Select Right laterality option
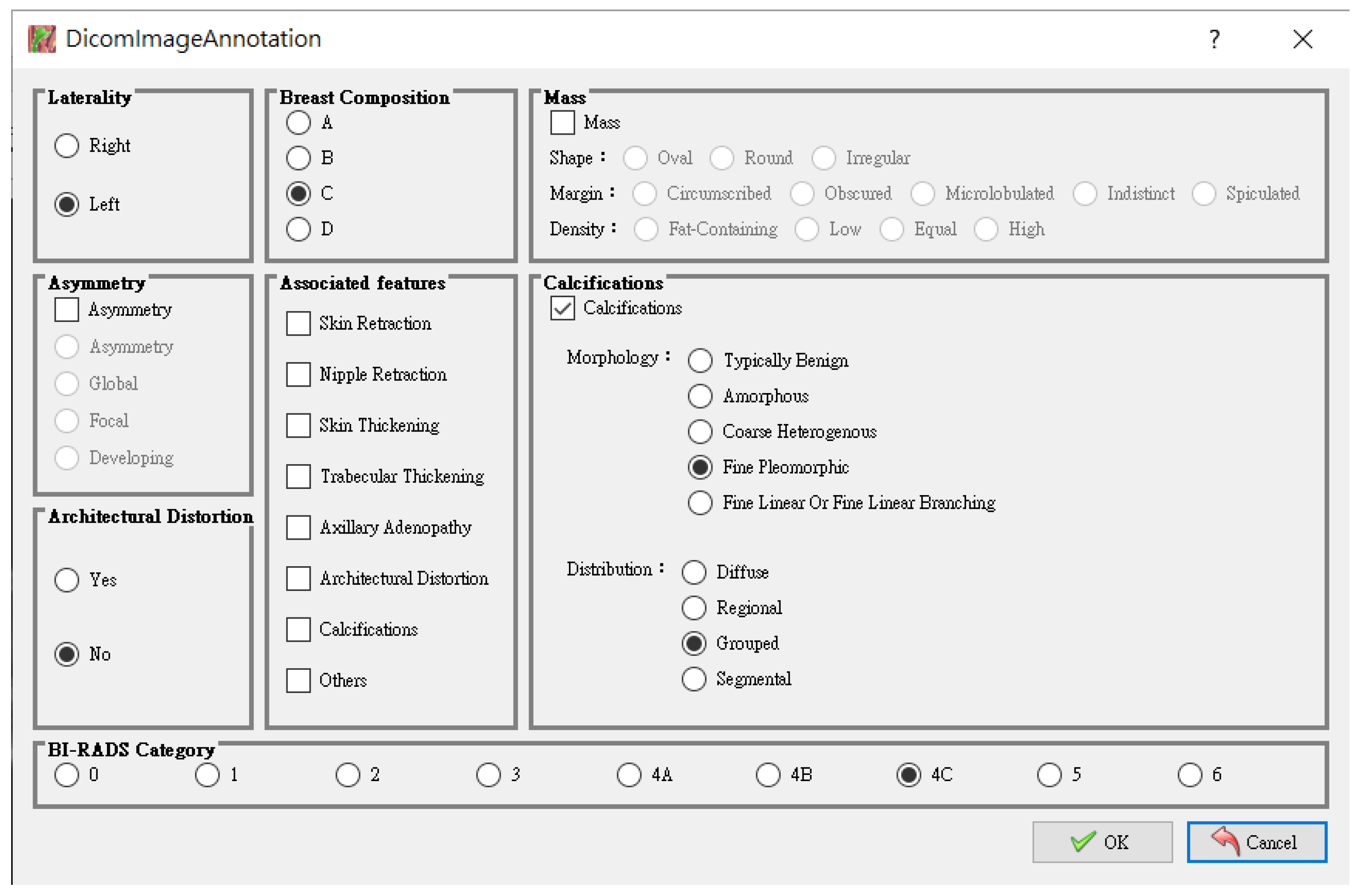The height and width of the screenshot is (896, 1357). click(67, 146)
